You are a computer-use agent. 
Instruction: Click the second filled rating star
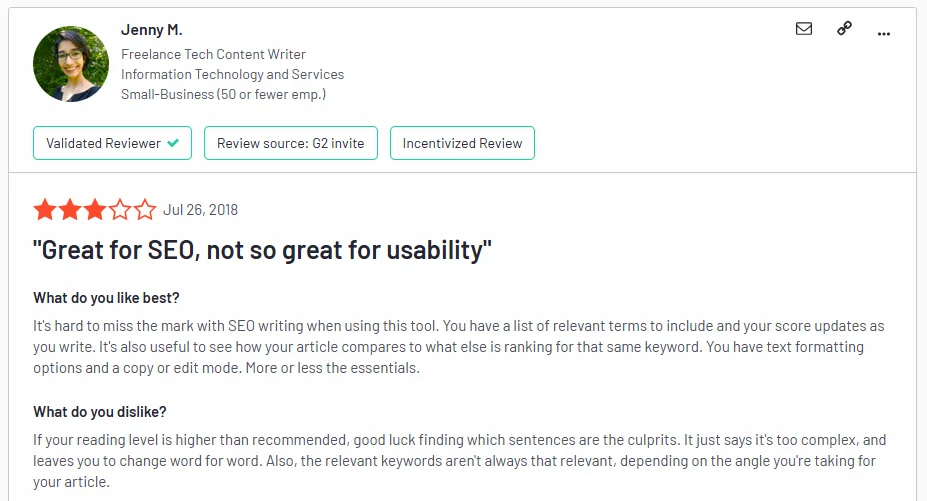click(70, 210)
